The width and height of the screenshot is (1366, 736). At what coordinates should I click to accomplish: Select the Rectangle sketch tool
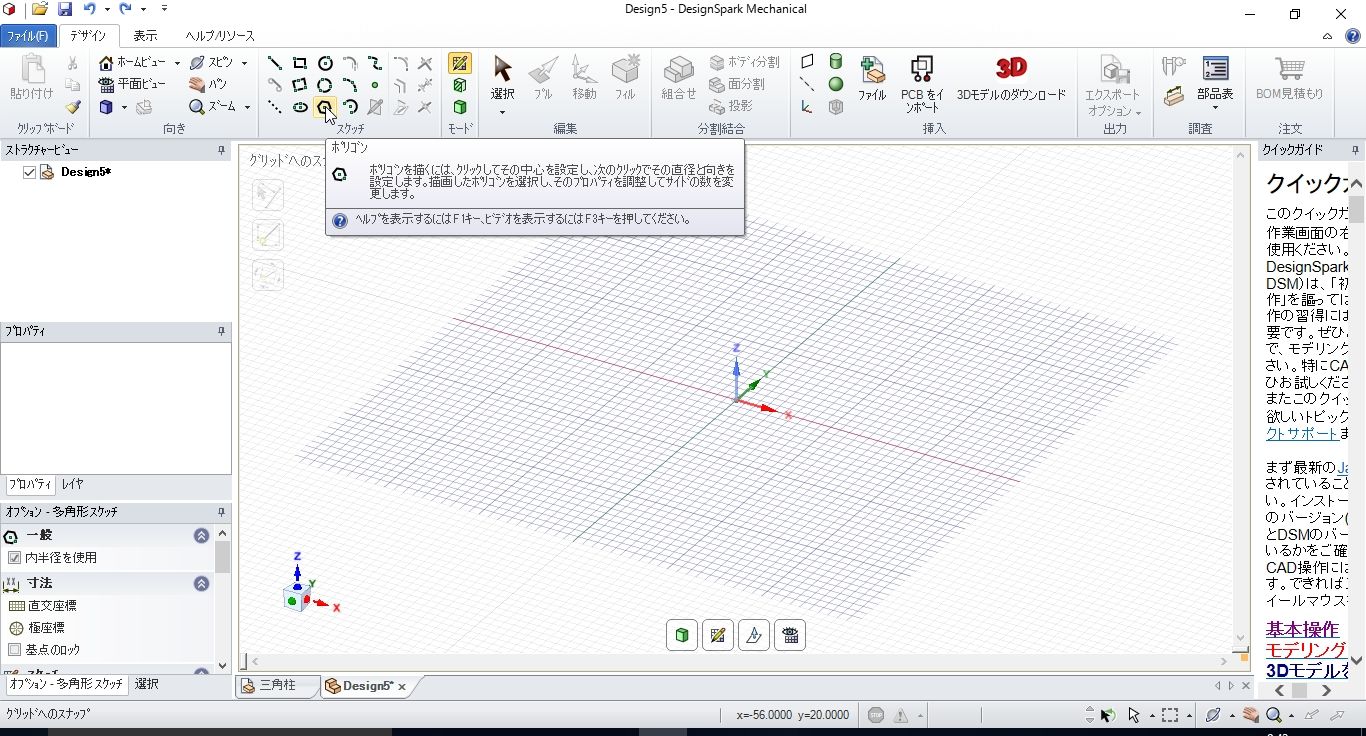(x=299, y=63)
